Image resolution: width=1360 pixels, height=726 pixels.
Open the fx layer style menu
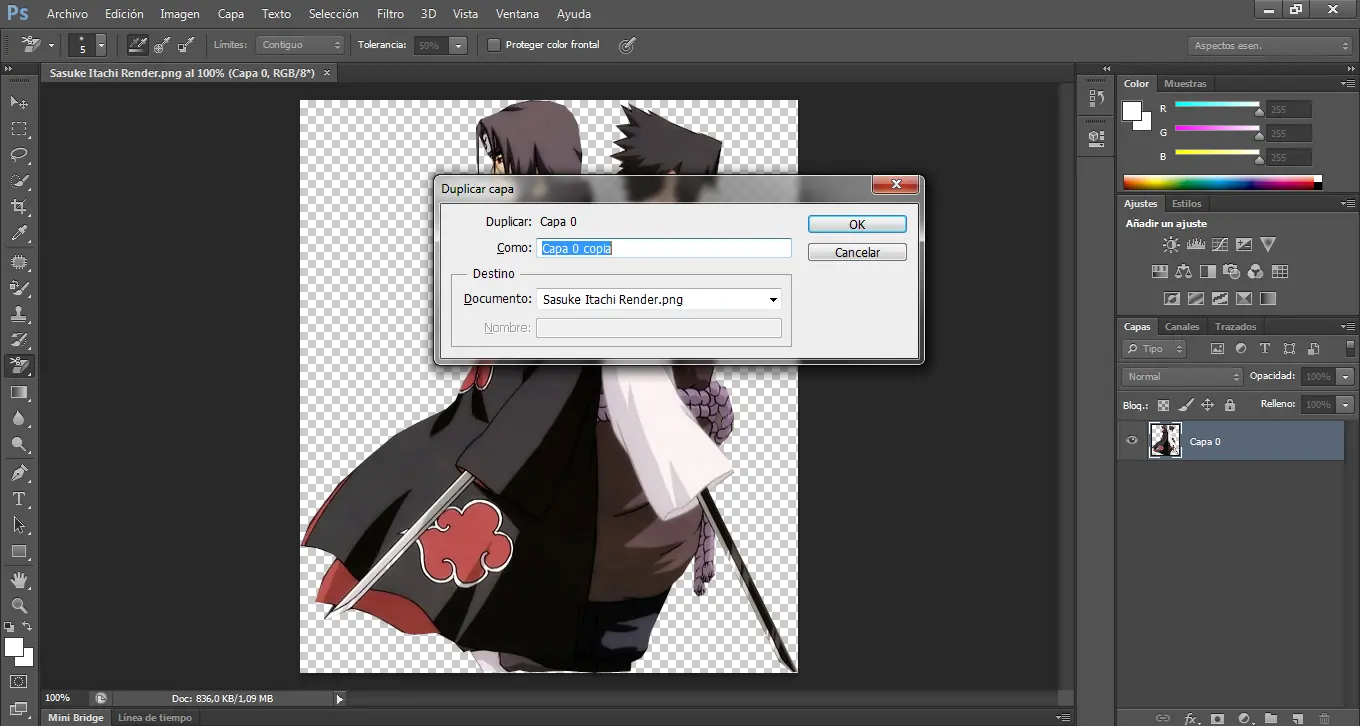[1191, 718]
